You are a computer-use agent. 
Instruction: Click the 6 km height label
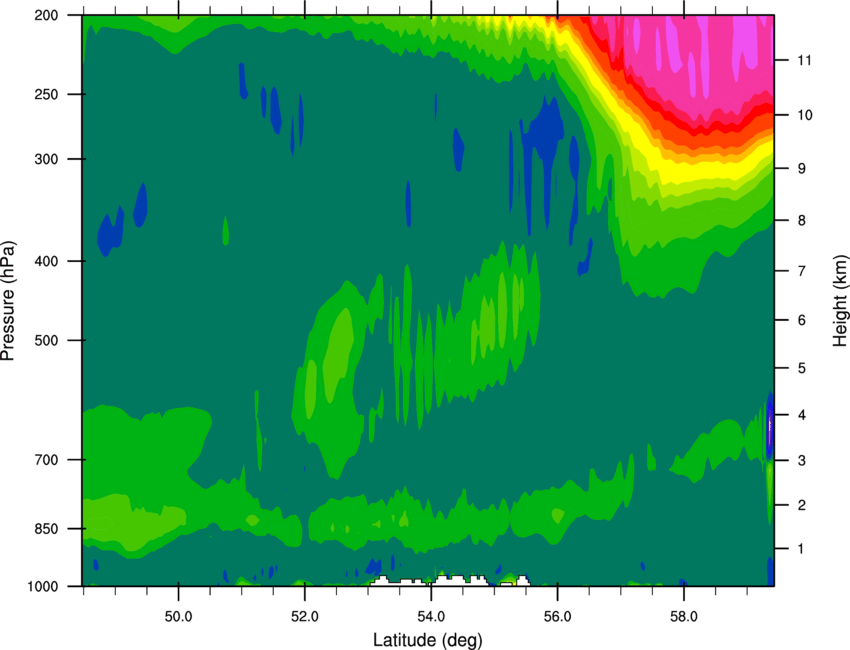[x=802, y=320]
